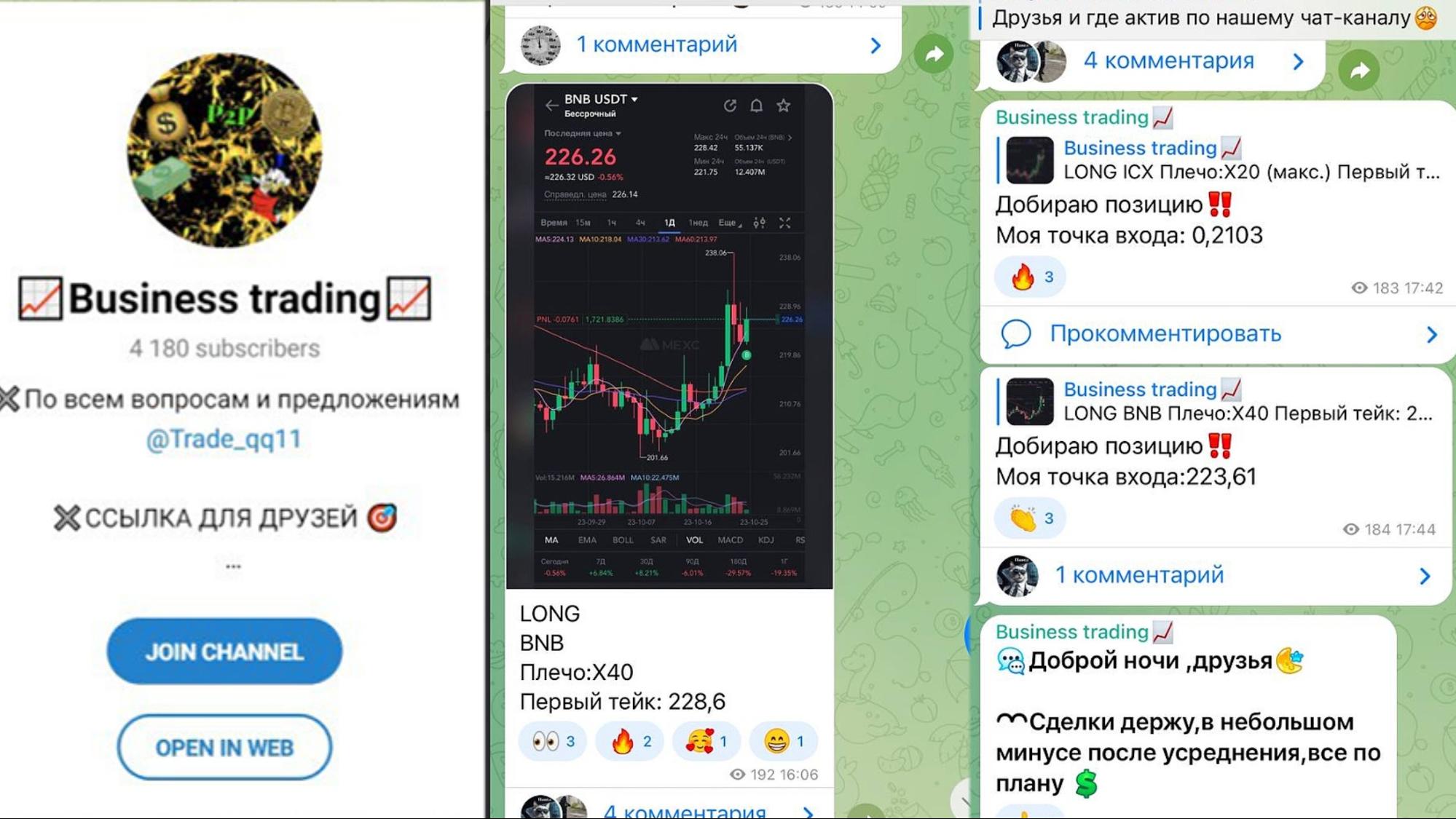Click JOIN CHANNEL button on Business trading
This screenshot has width=1456, height=819.
click(x=225, y=652)
